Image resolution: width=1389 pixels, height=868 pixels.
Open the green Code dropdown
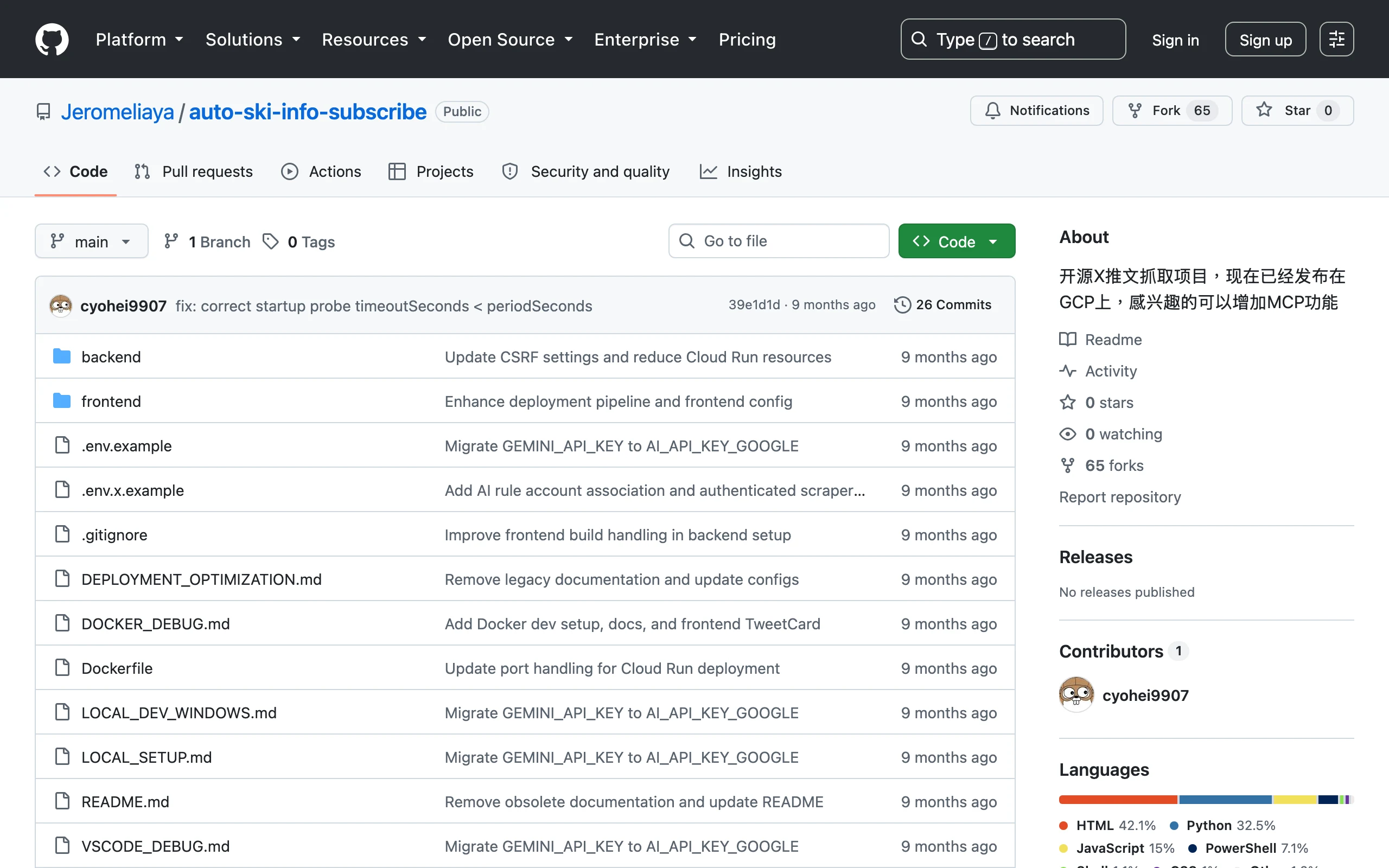tap(956, 241)
